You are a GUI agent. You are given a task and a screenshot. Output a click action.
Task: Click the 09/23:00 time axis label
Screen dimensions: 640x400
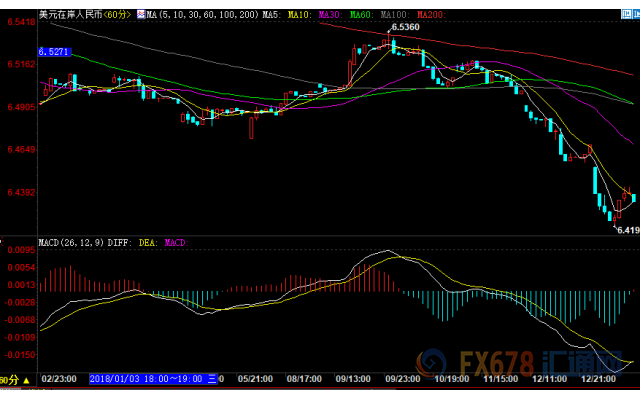click(x=402, y=379)
